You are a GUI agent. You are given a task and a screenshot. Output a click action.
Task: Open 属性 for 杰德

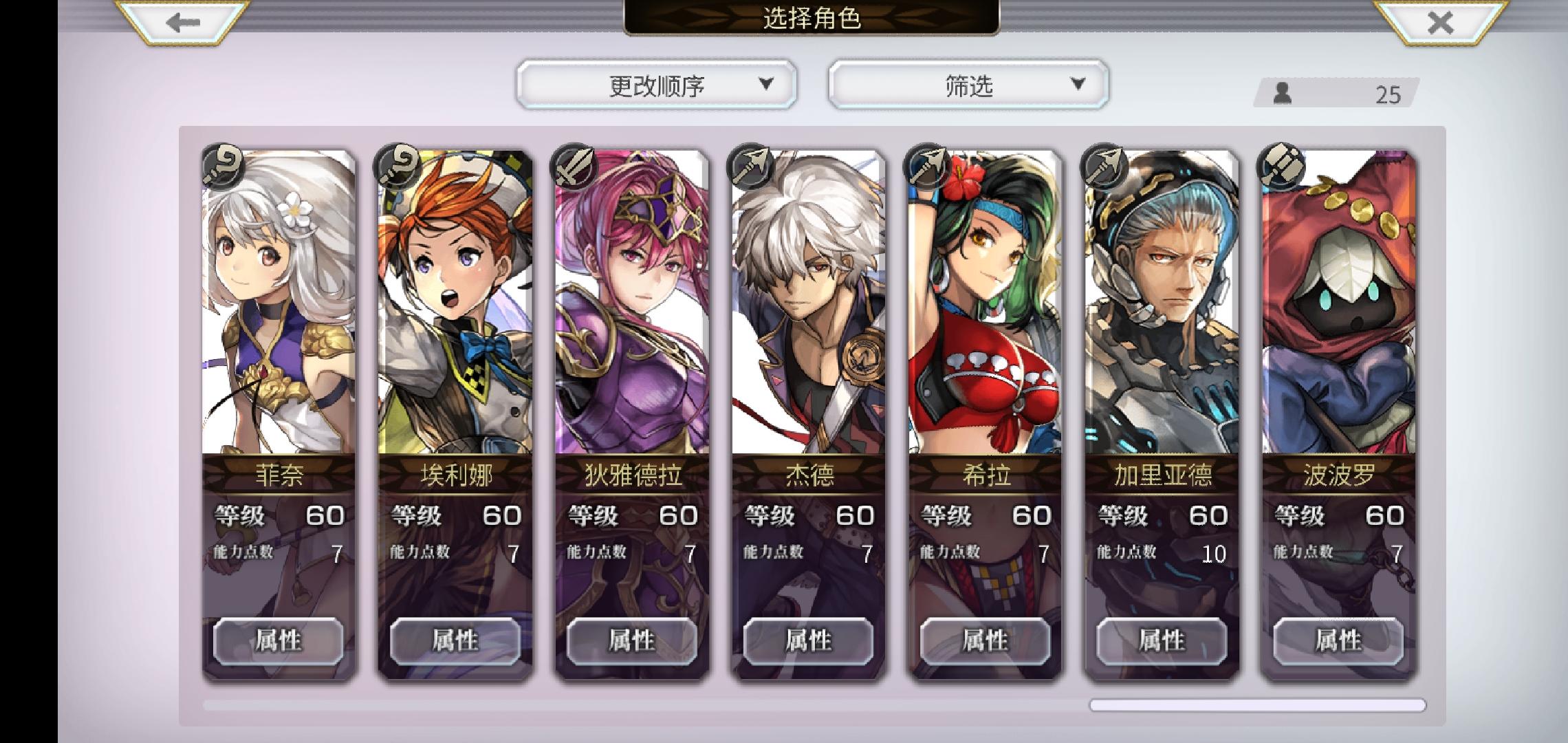809,640
